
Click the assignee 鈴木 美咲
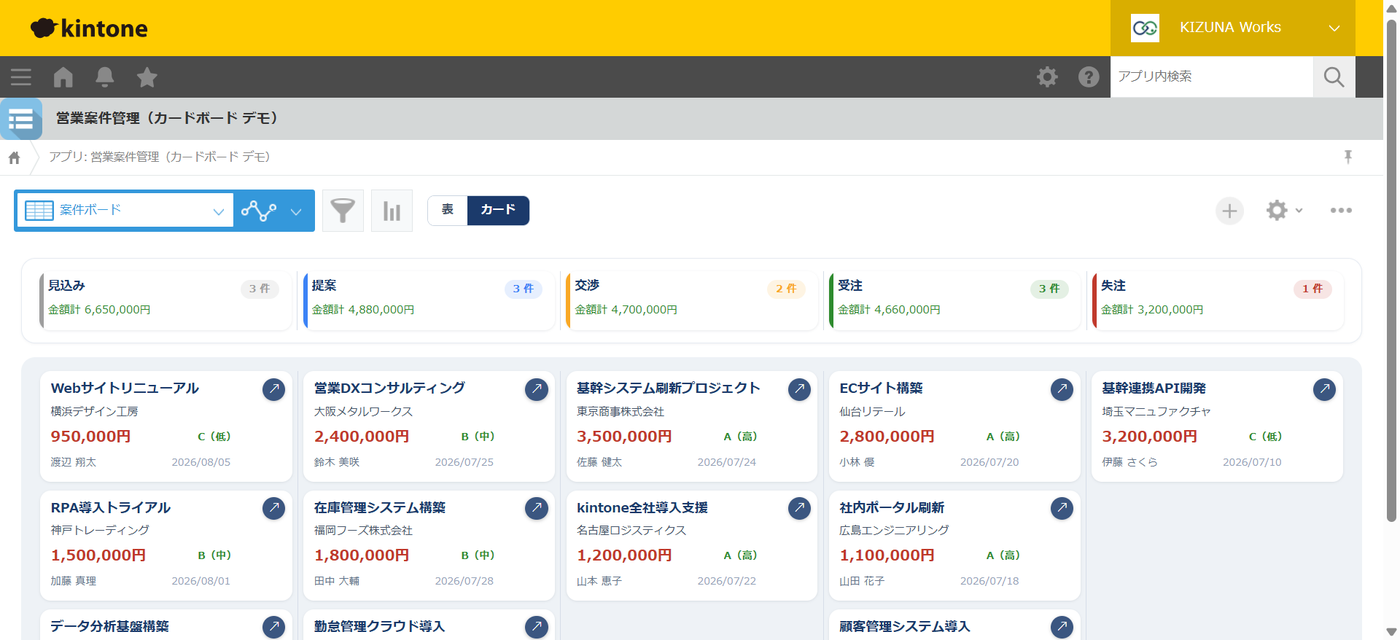[x=336, y=463]
